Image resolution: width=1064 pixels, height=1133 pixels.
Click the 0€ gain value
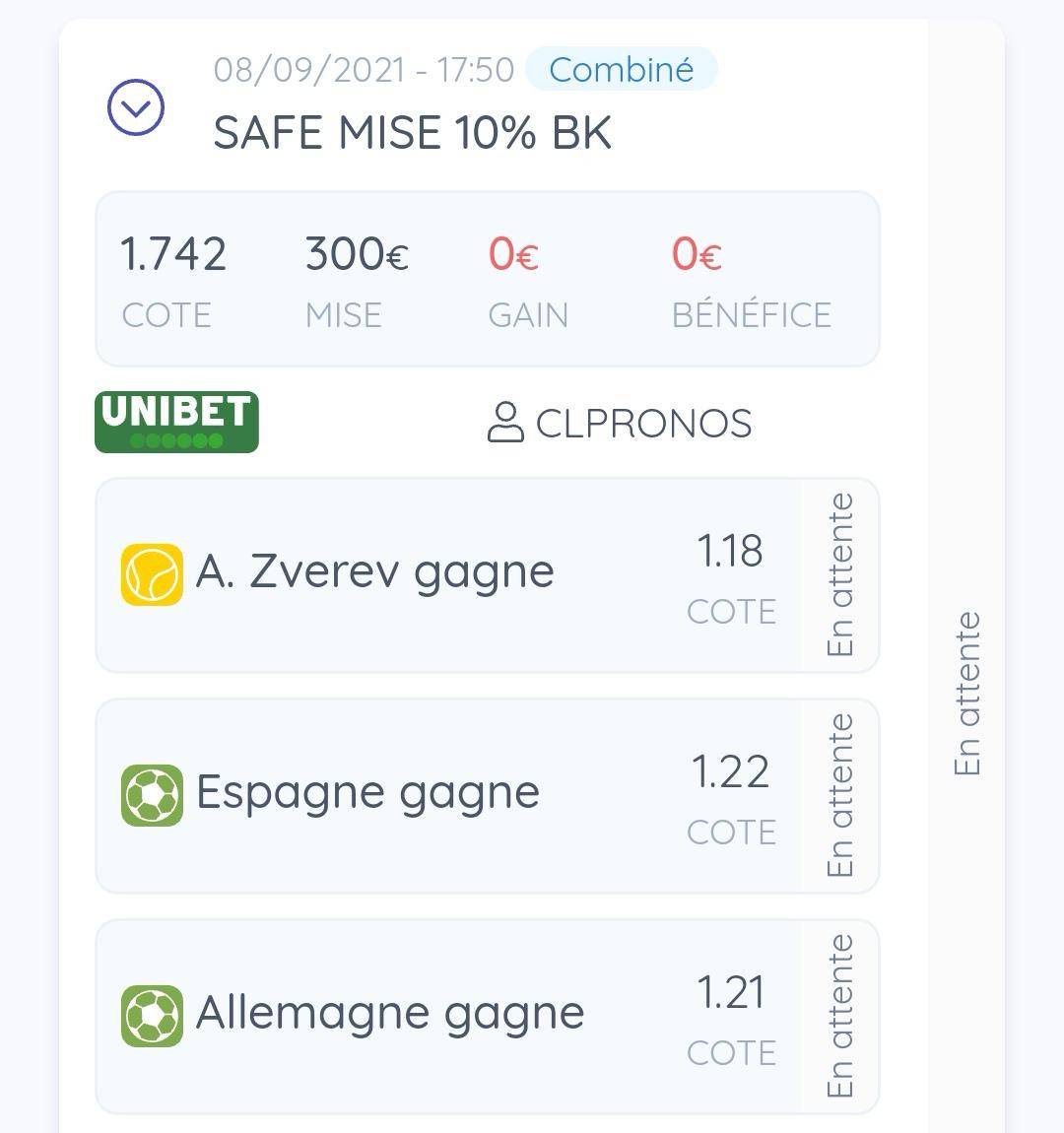tap(513, 254)
